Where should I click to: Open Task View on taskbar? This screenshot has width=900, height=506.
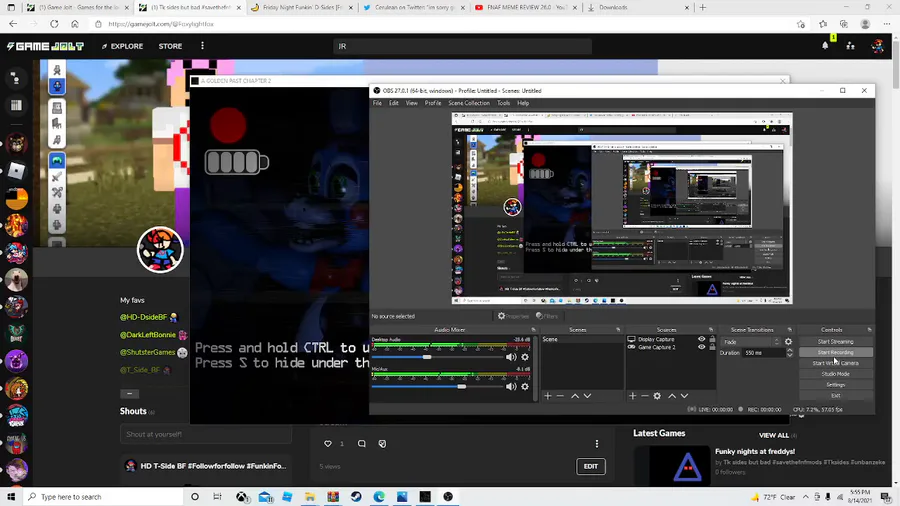tap(217, 497)
